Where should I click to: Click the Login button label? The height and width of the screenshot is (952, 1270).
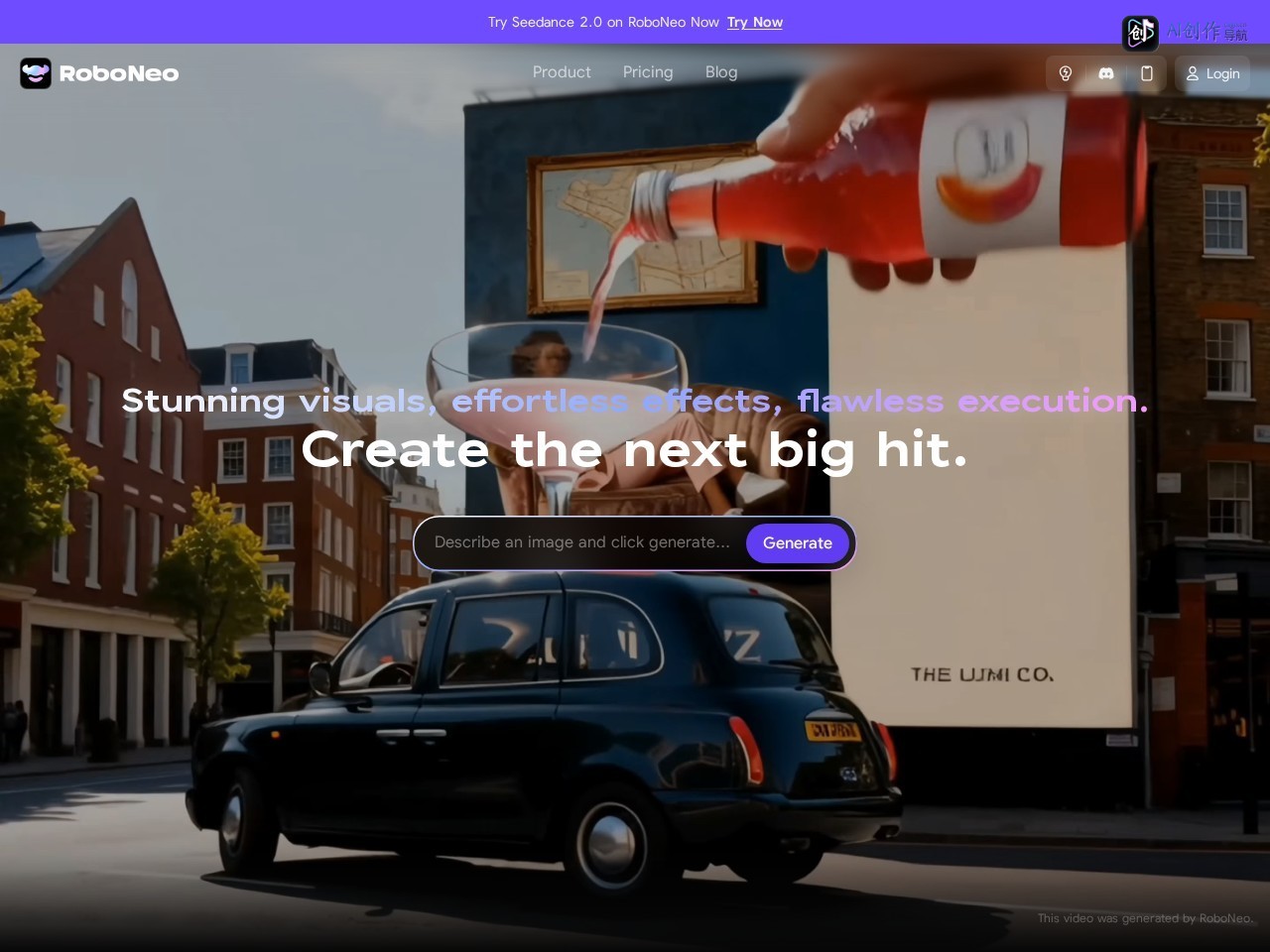click(1223, 73)
